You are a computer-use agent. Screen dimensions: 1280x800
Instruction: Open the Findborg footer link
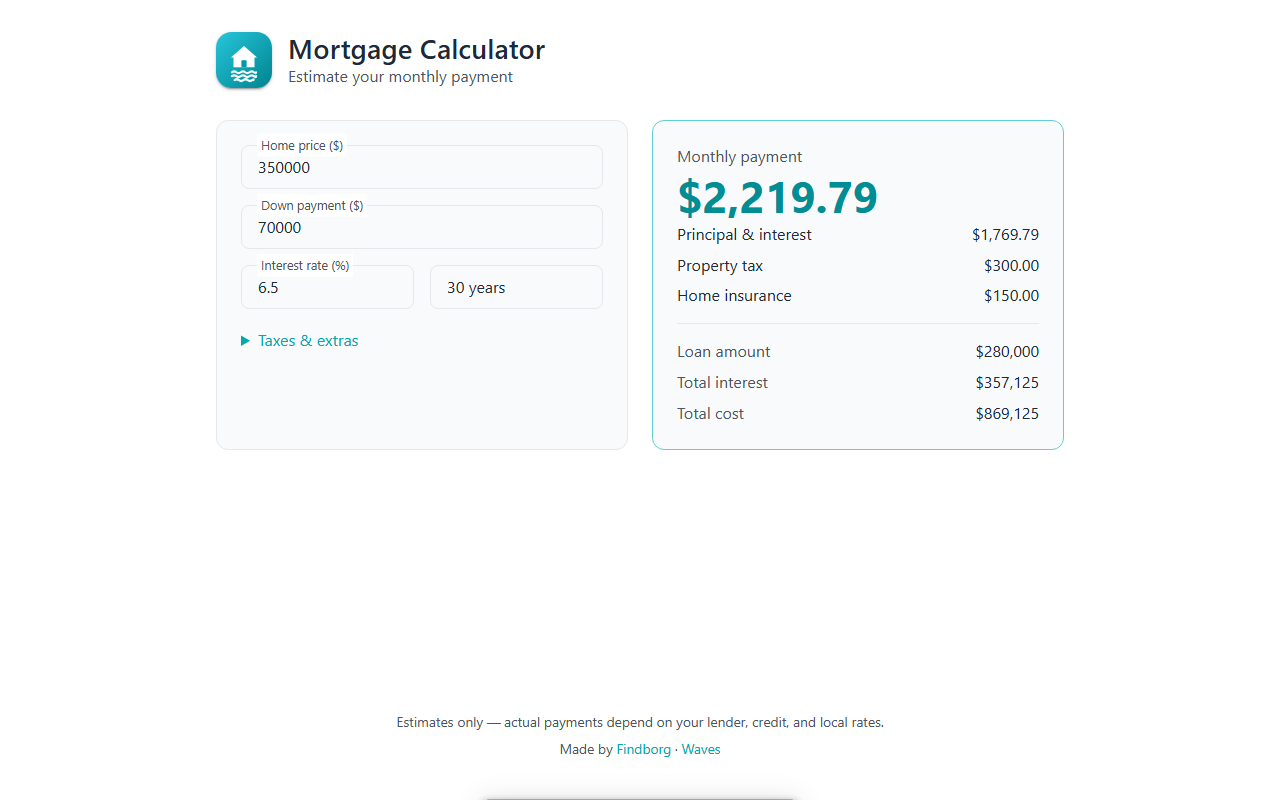point(644,749)
